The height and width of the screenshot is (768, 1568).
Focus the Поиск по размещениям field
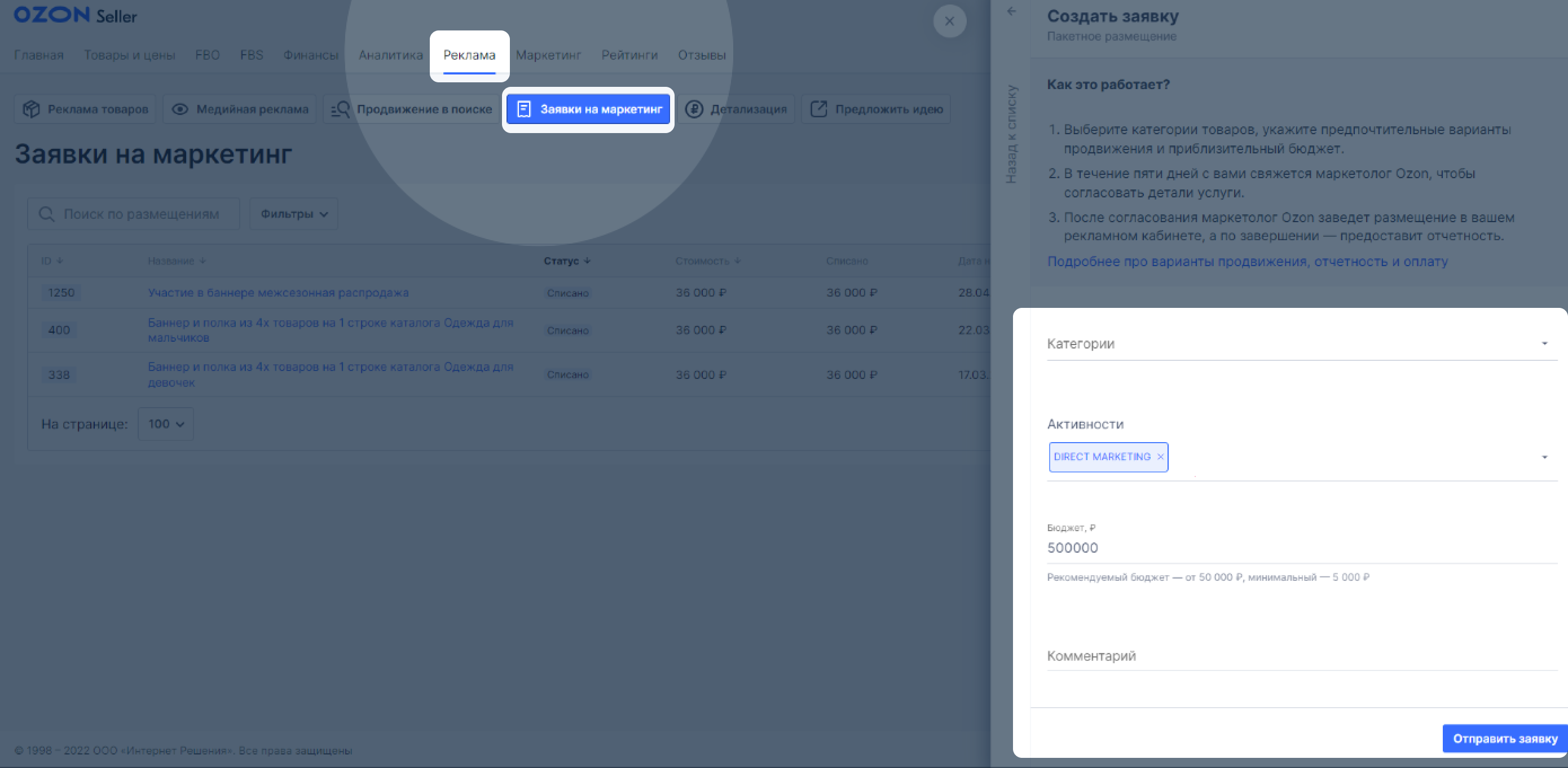pos(134,214)
